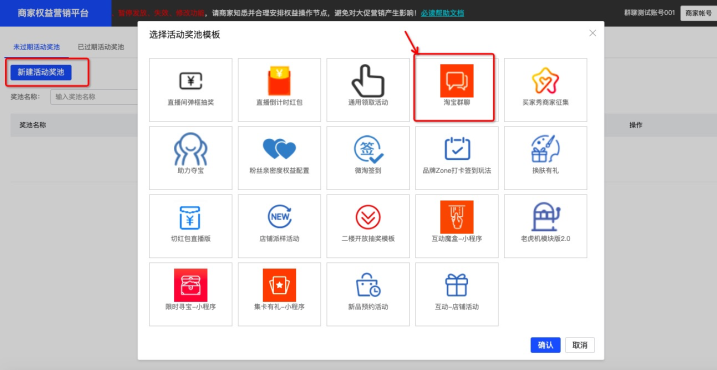Select the 老虎机模块版2.0 slot machine icon

[546, 216]
